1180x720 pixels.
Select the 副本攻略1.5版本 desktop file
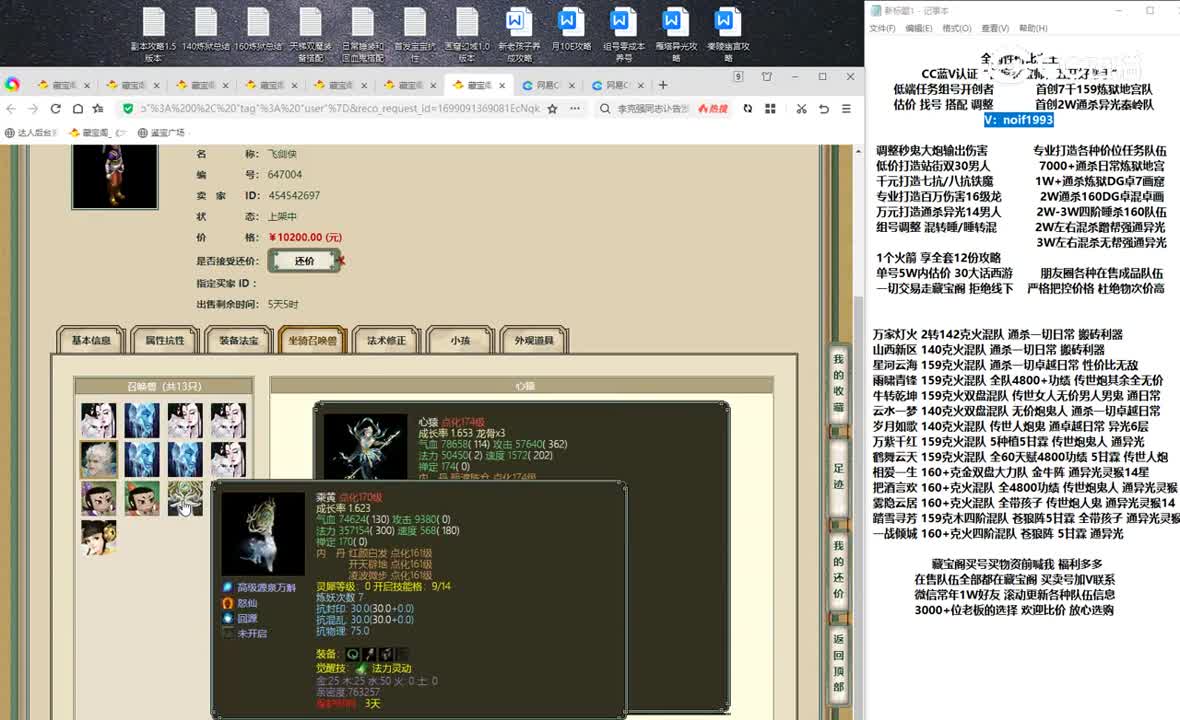click(154, 35)
